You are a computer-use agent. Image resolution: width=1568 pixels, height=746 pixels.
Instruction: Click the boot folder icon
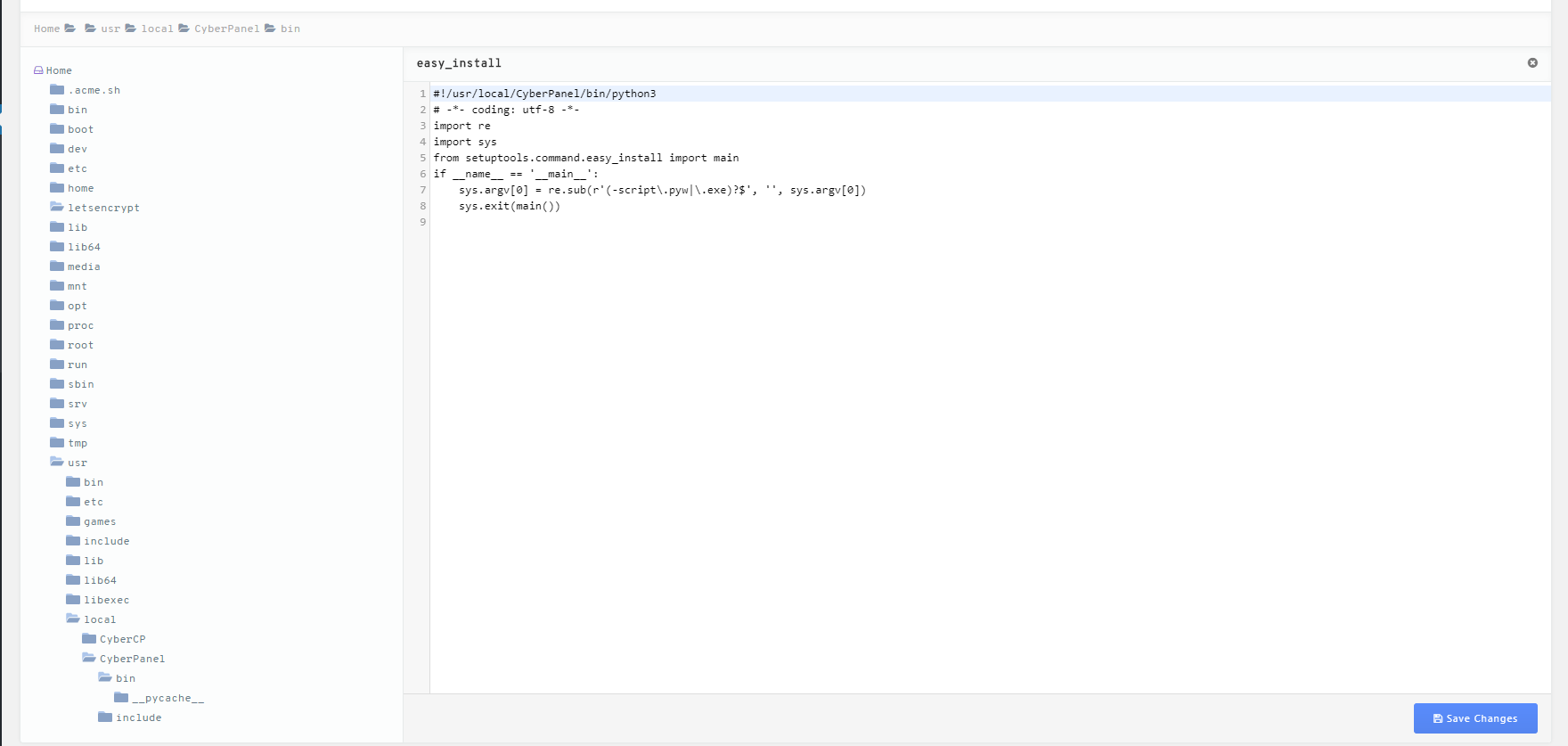57,128
